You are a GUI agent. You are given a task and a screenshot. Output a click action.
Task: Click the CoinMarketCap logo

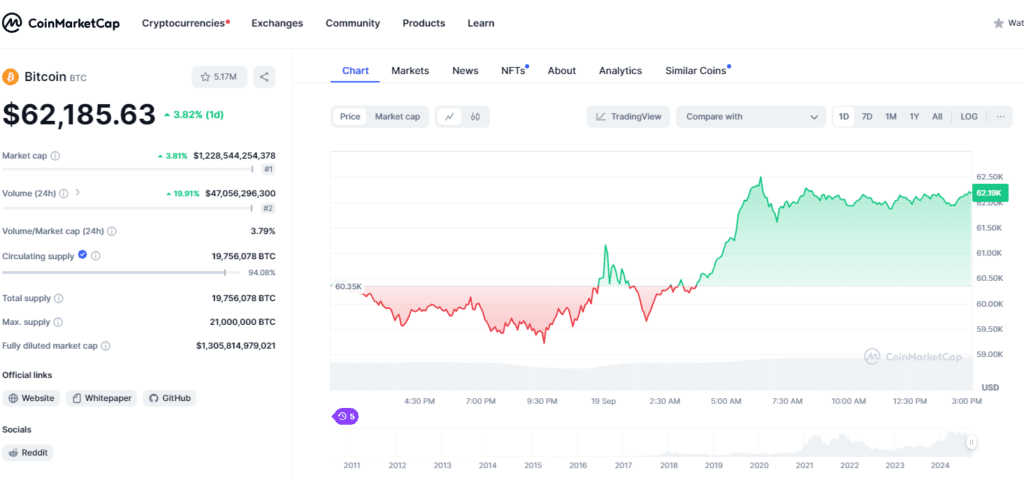coord(61,24)
